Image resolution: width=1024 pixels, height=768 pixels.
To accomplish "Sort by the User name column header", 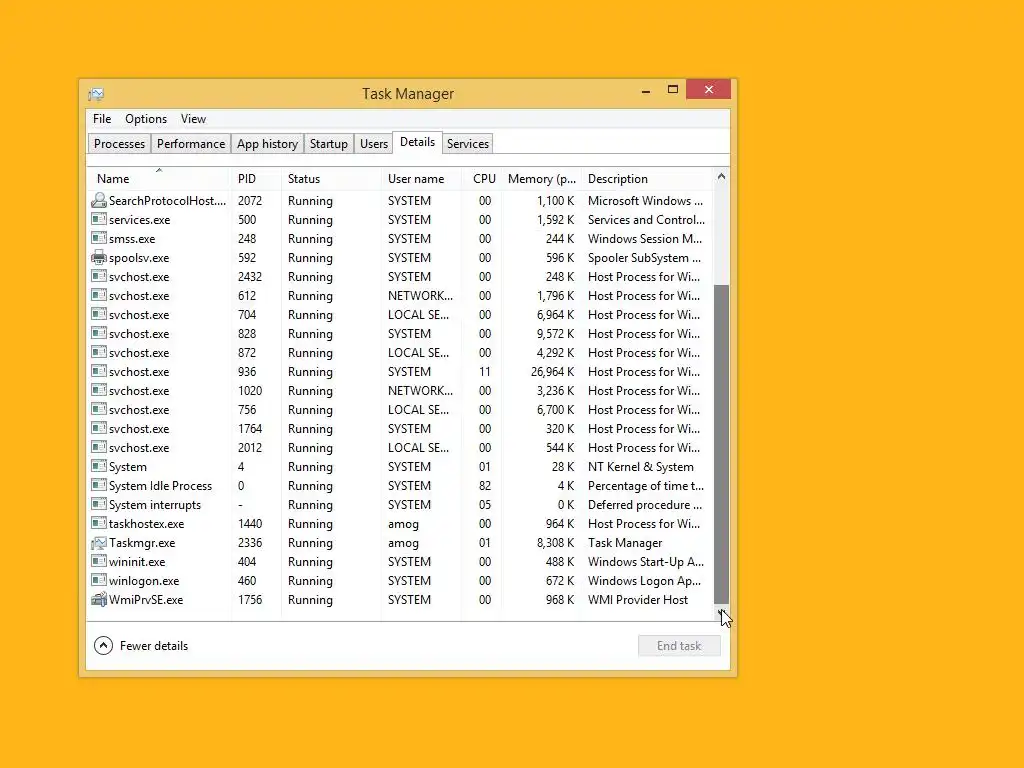I will point(421,178).
